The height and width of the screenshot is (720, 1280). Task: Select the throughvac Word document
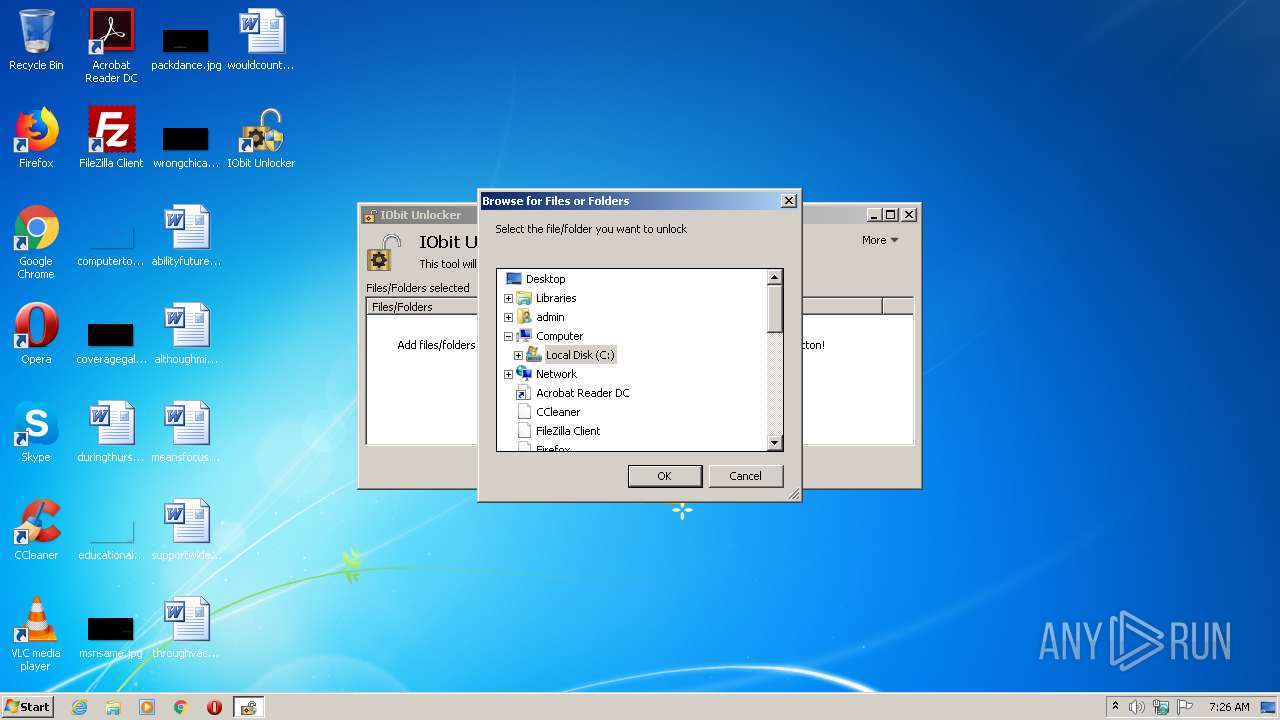pos(186,628)
